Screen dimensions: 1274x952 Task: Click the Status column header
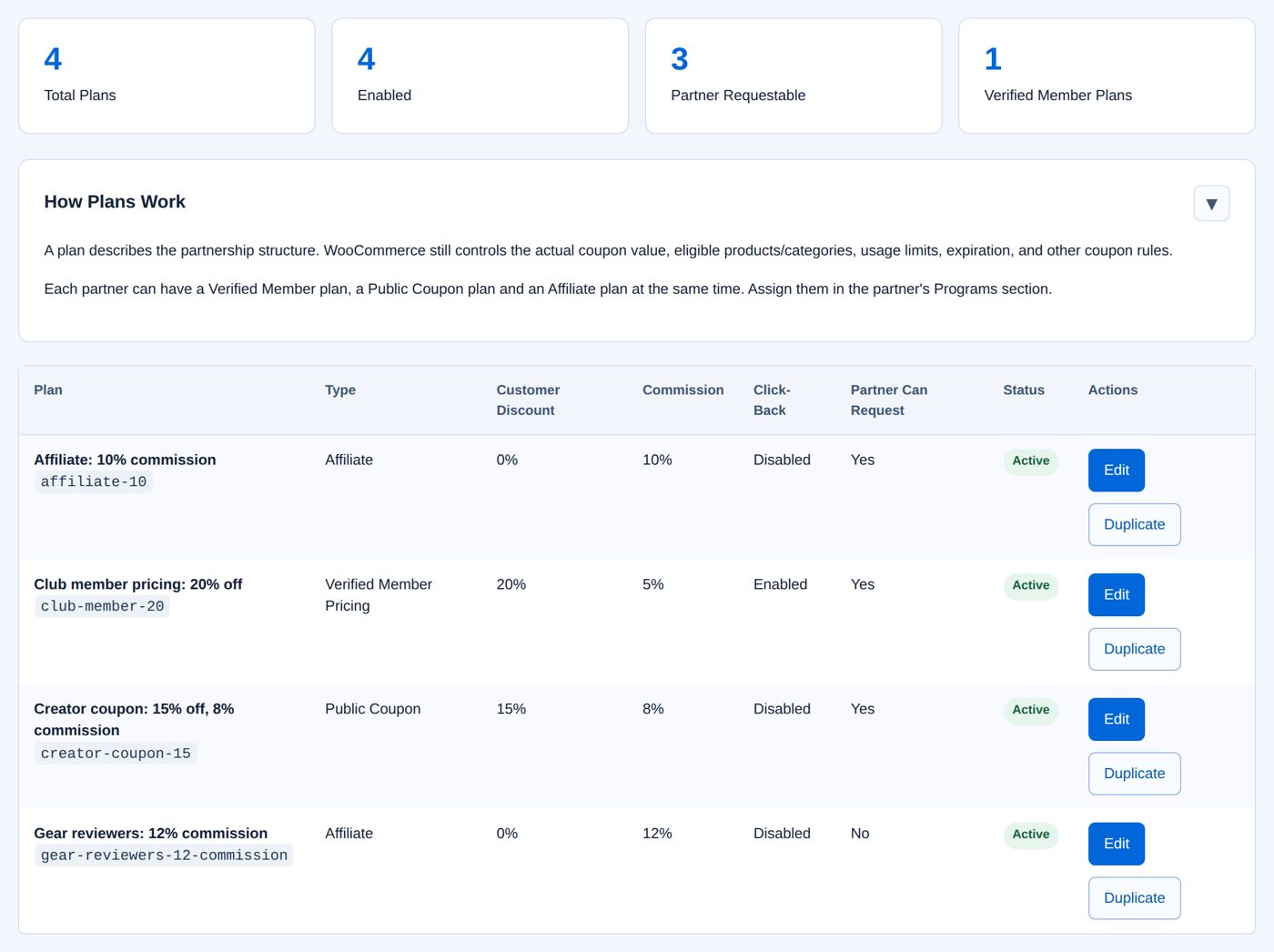(x=1024, y=390)
